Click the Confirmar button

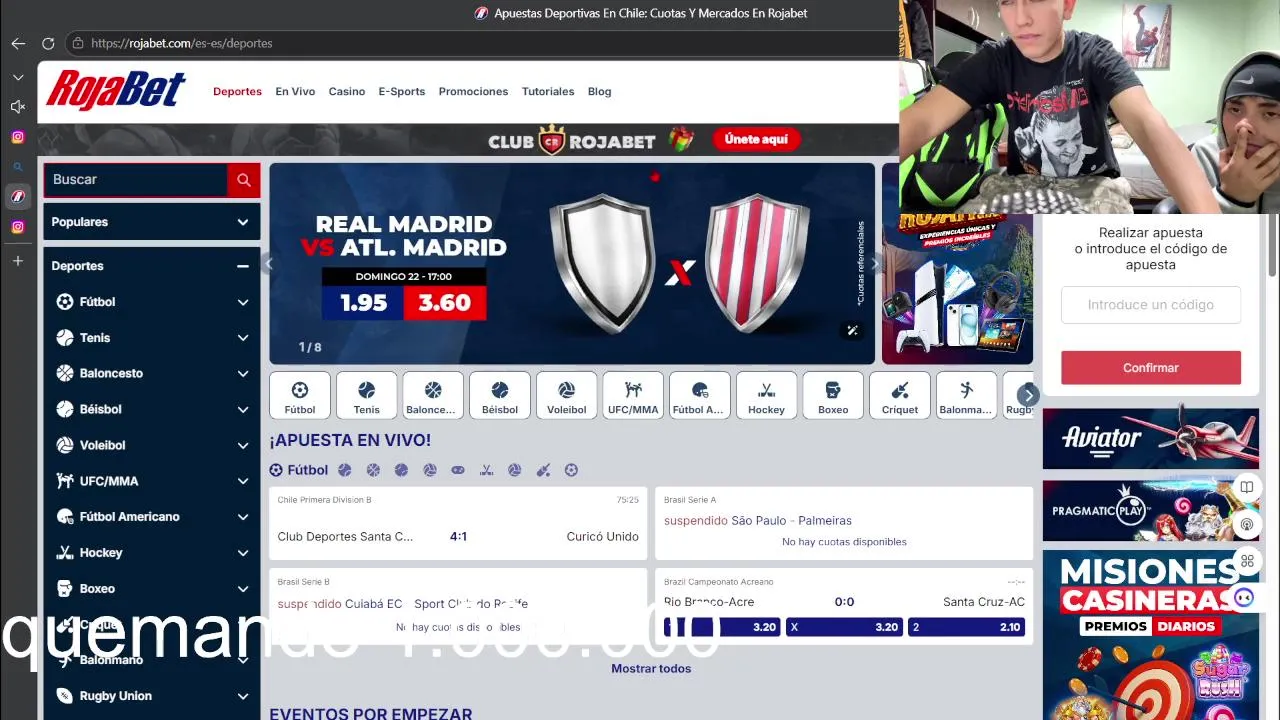tap(1151, 368)
